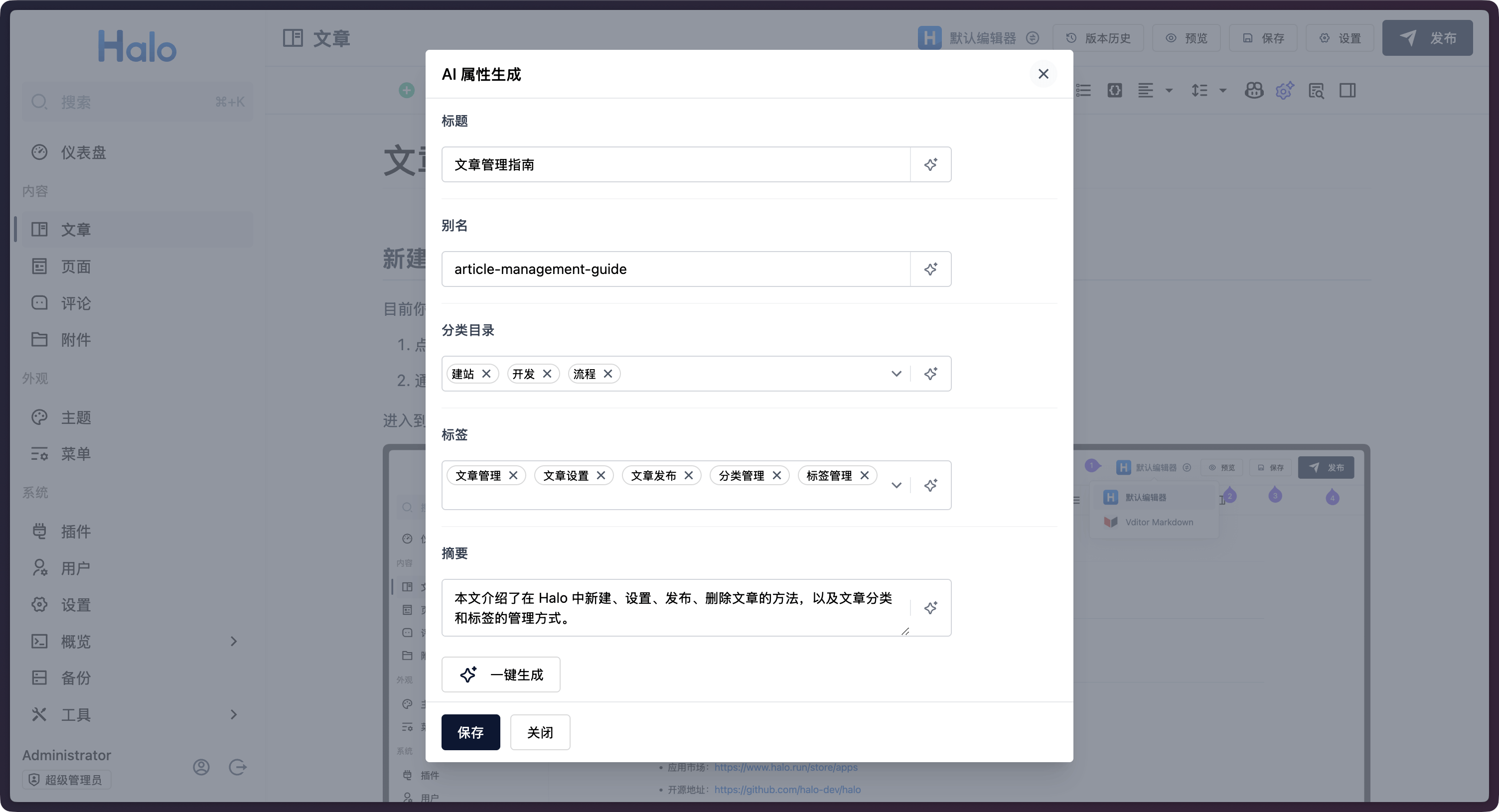Close the AI 属性生成 dialog with X

[1044, 74]
